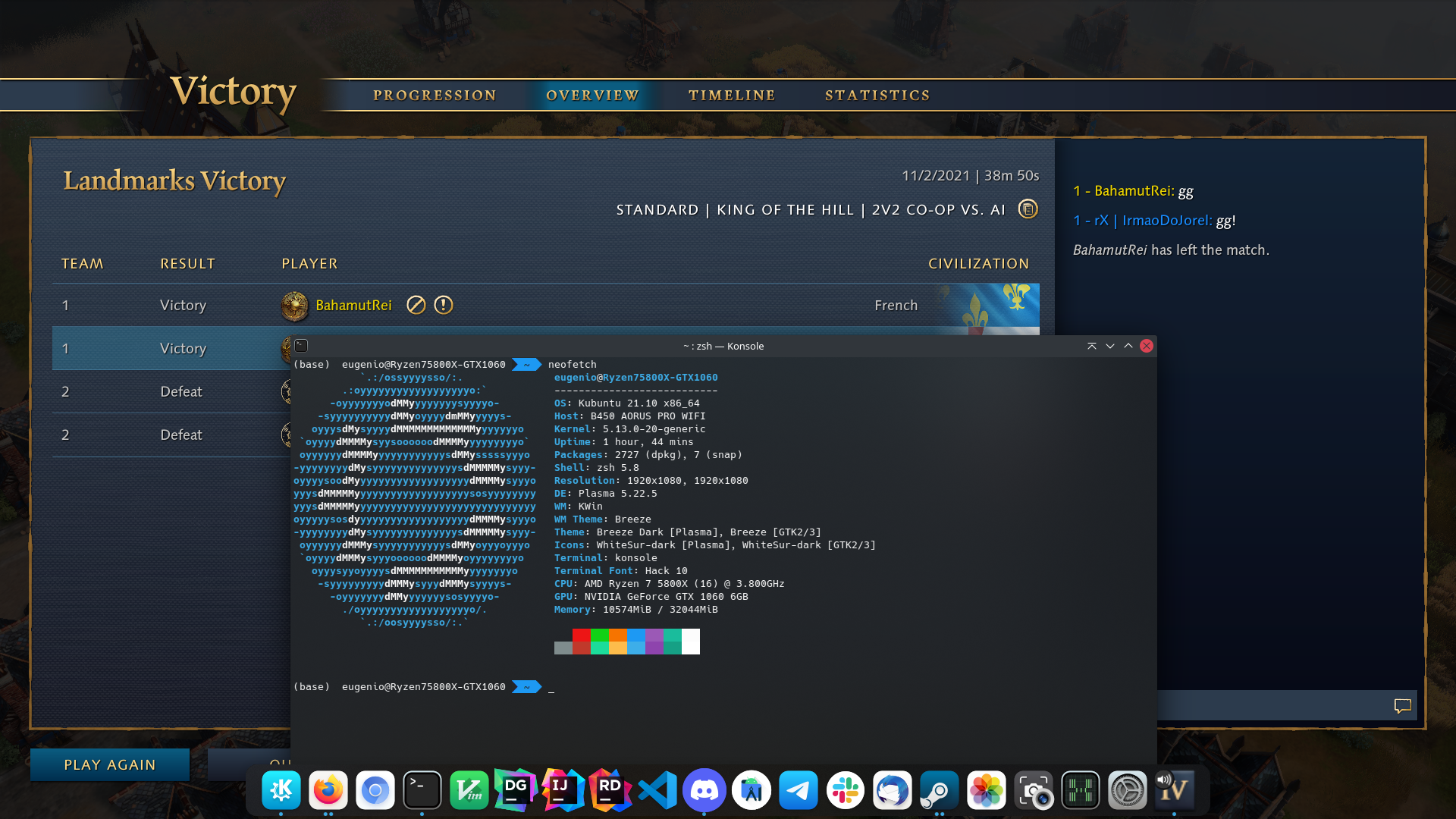Select the second team 2 Defeat row
The height and width of the screenshot is (819, 1456).
pyautogui.click(x=171, y=435)
